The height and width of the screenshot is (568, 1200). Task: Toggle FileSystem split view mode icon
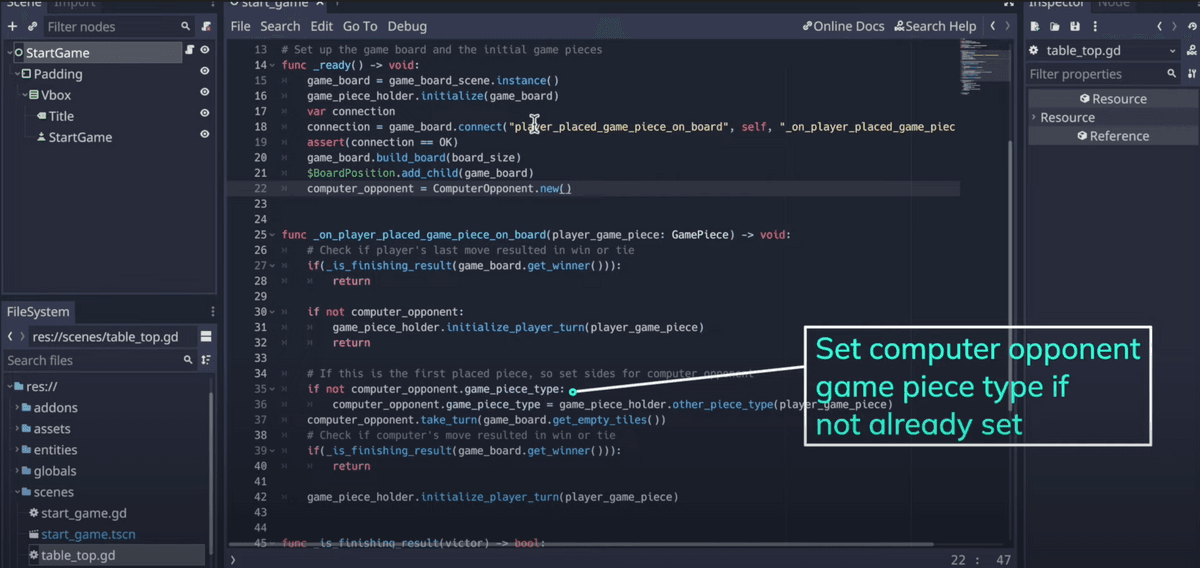206,337
